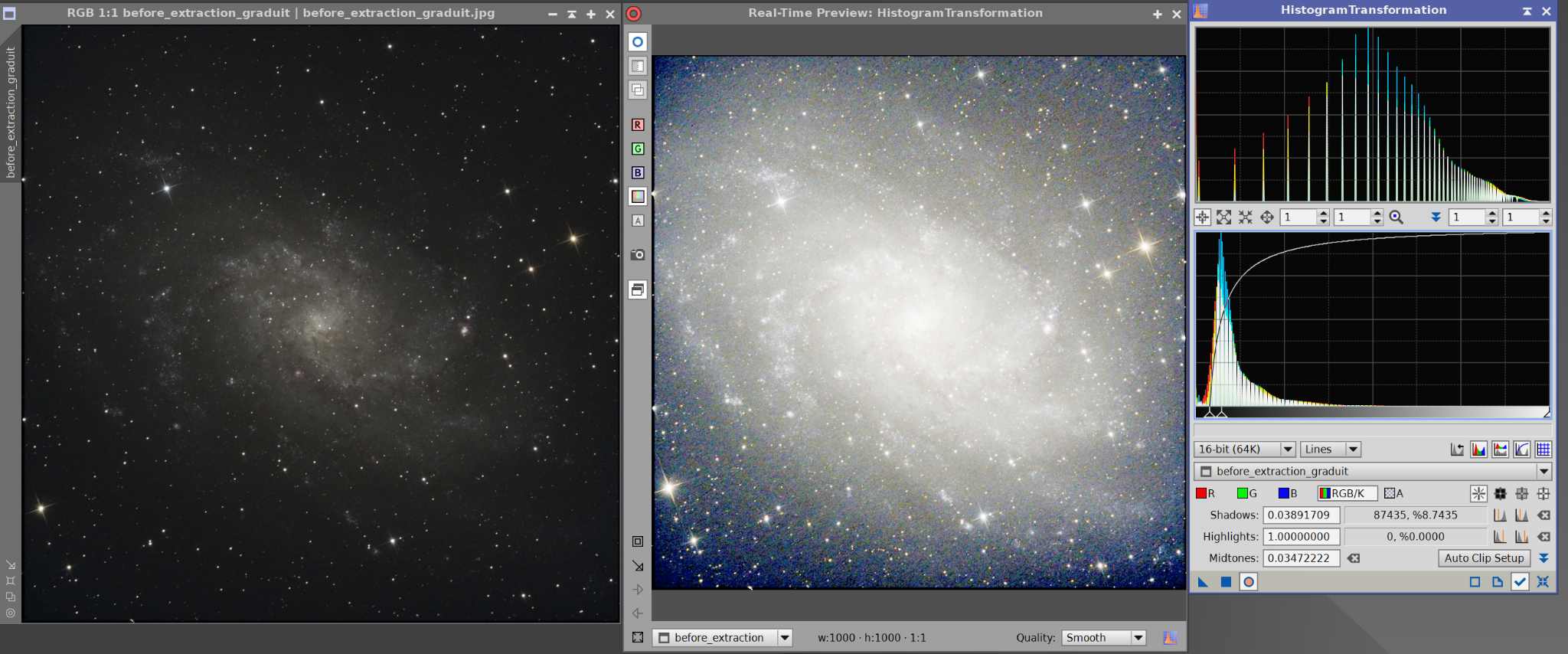This screenshot has height=654, width=1568.
Task: Select RGB composite channel in preview sidebar
Action: (637, 196)
